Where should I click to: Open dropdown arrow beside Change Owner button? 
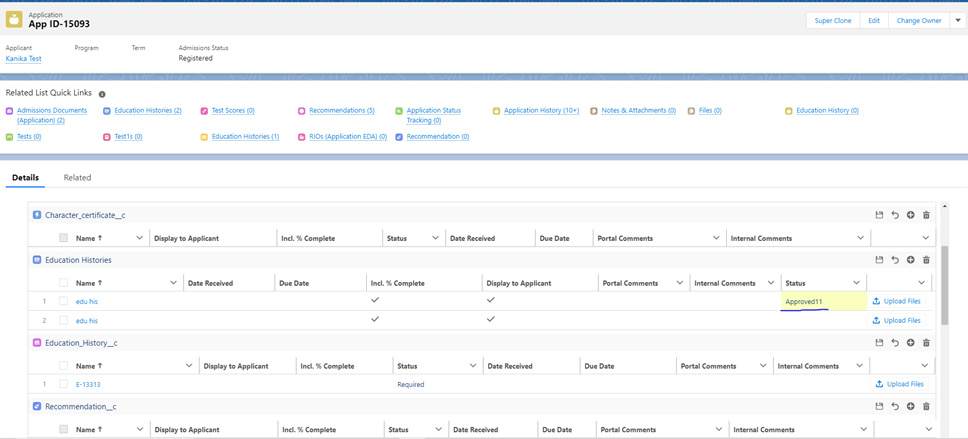point(957,20)
